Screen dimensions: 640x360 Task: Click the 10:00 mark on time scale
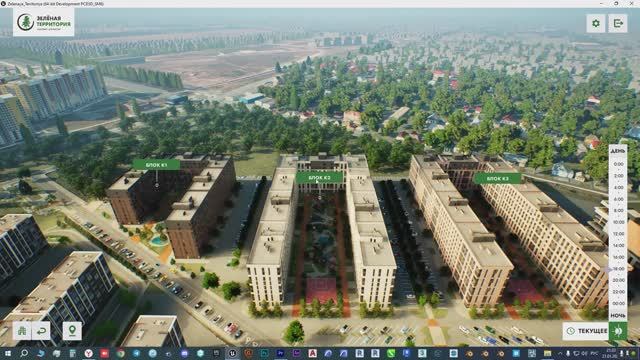coord(618,222)
